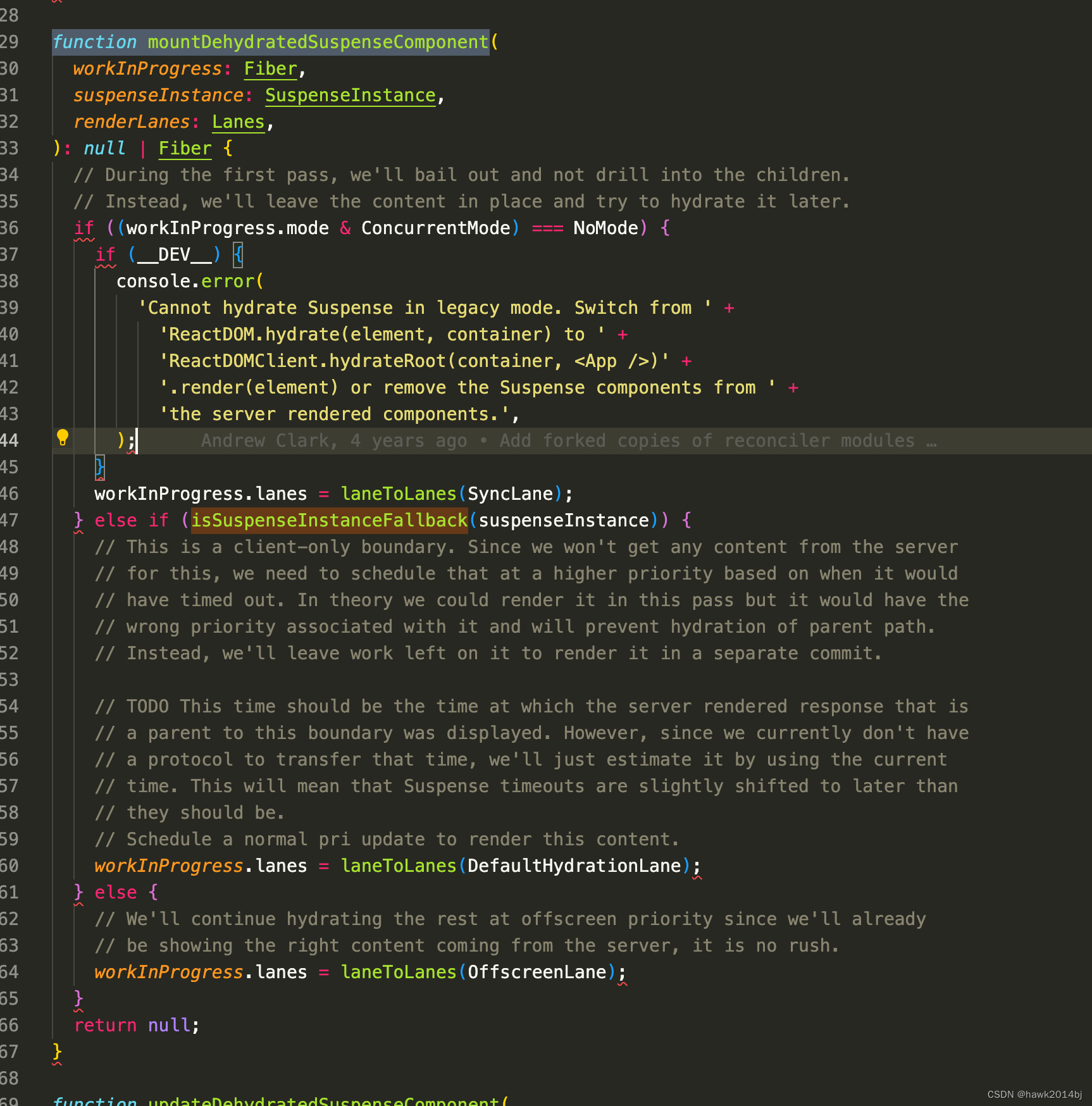The height and width of the screenshot is (1106, 1092).
Task: Click the highlighted isSuspenseInstanceFallback call
Action: (x=329, y=520)
